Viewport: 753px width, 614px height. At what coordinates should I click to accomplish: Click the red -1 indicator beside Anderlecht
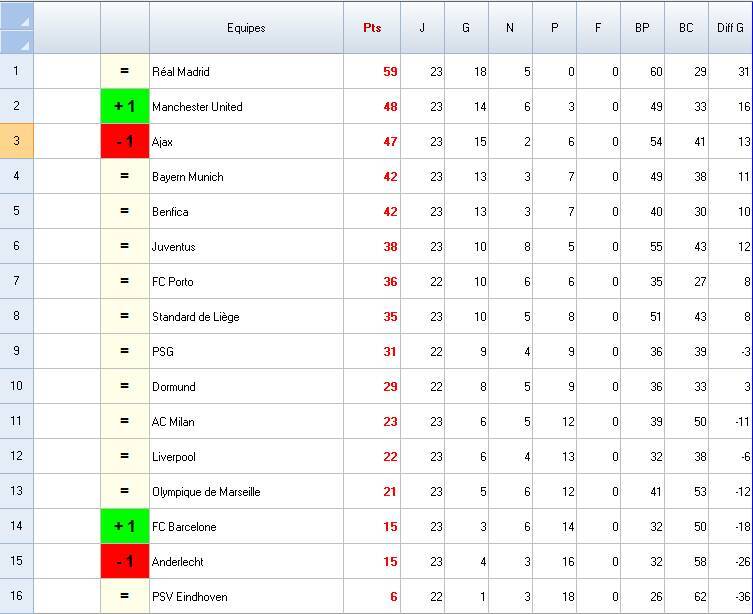[x=125, y=561]
